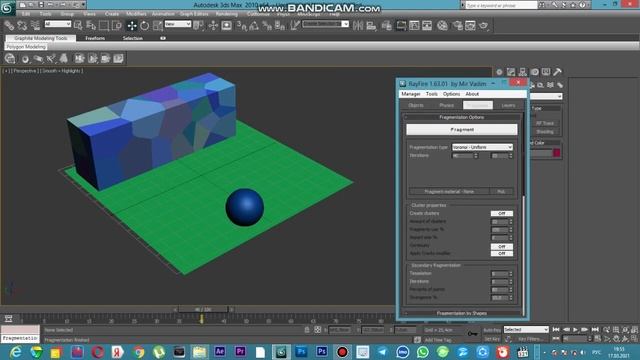Viewport: 640px width, 360px height.
Task: Click the Align tool icon
Action: pyautogui.click(x=371, y=26)
